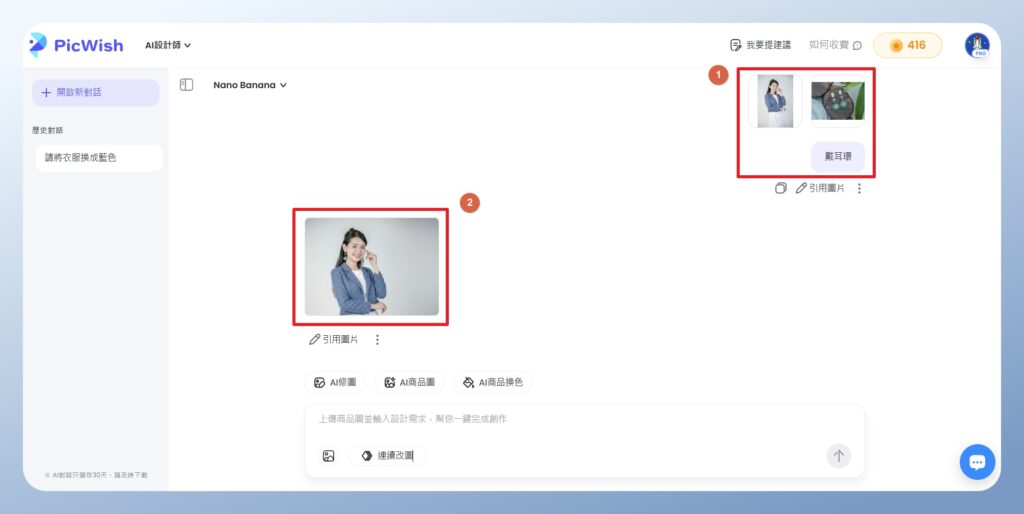Click the PicWish logo
The width and height of the screenshot is (1024, 514).
(x=76, y=45)
